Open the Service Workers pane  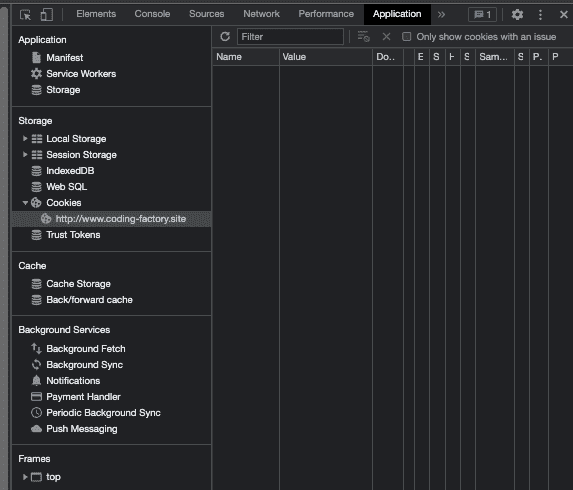pyautogui.click(x=81, y=74)
